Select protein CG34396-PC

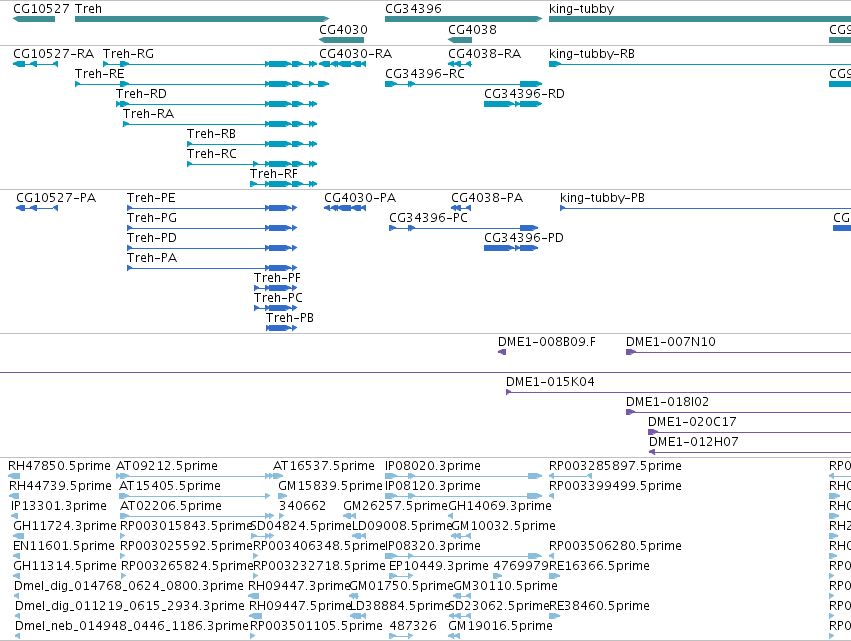click(x=463, y=228)
